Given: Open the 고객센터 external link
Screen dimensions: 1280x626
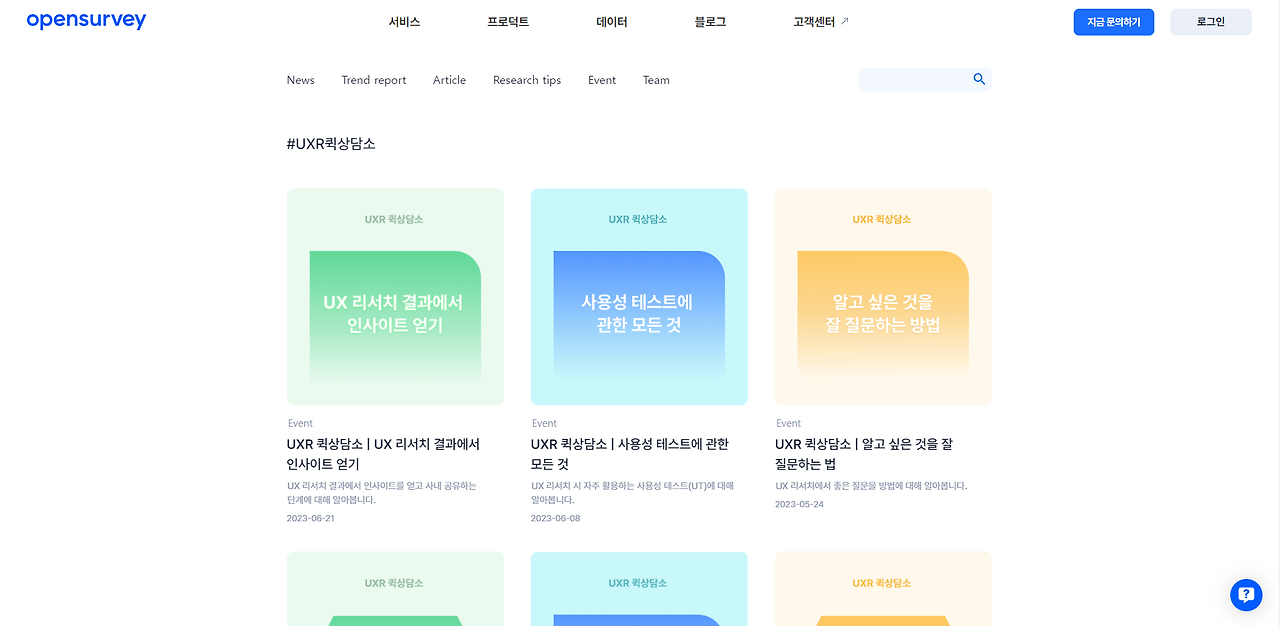Looking at the screenshot, I should (820, 22).
